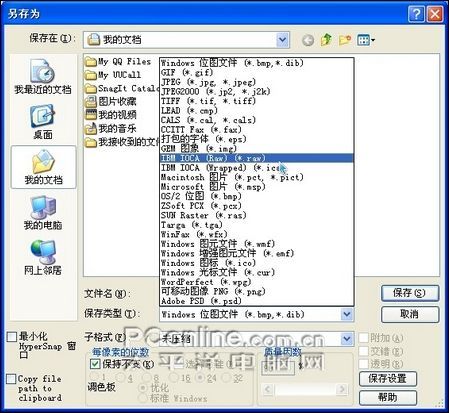Enable 最小化 HyperSnap 窗口 checkbox

[12, 337]
